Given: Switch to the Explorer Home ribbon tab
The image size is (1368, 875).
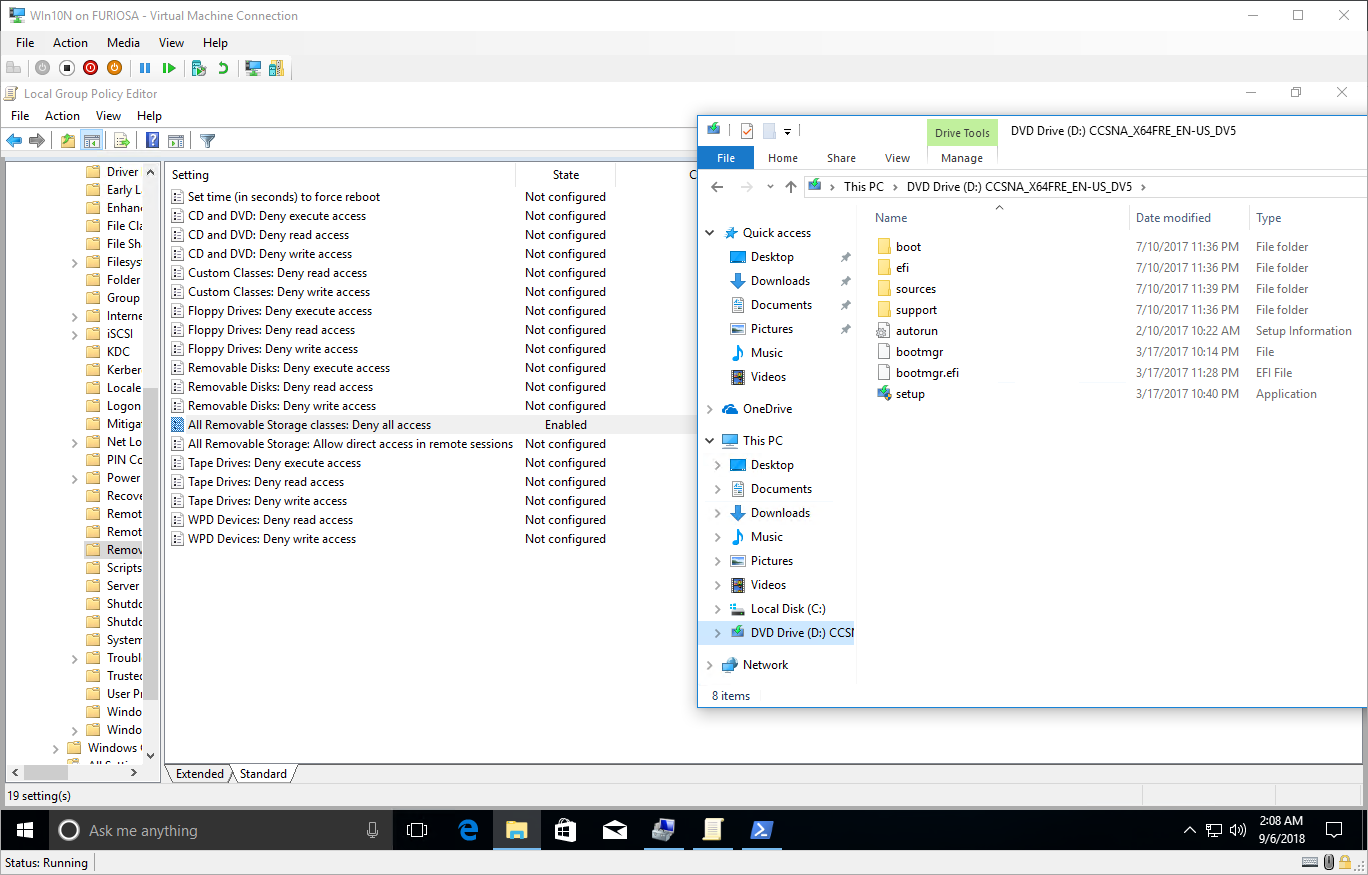Looking at the screenshot, I should 783,158.
